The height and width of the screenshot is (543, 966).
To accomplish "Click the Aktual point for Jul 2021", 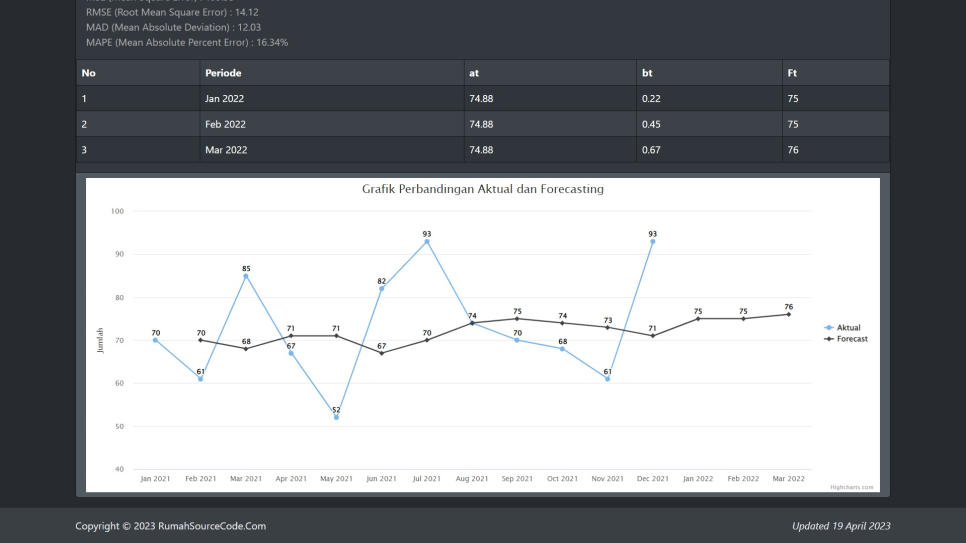I will pos(427,241).
